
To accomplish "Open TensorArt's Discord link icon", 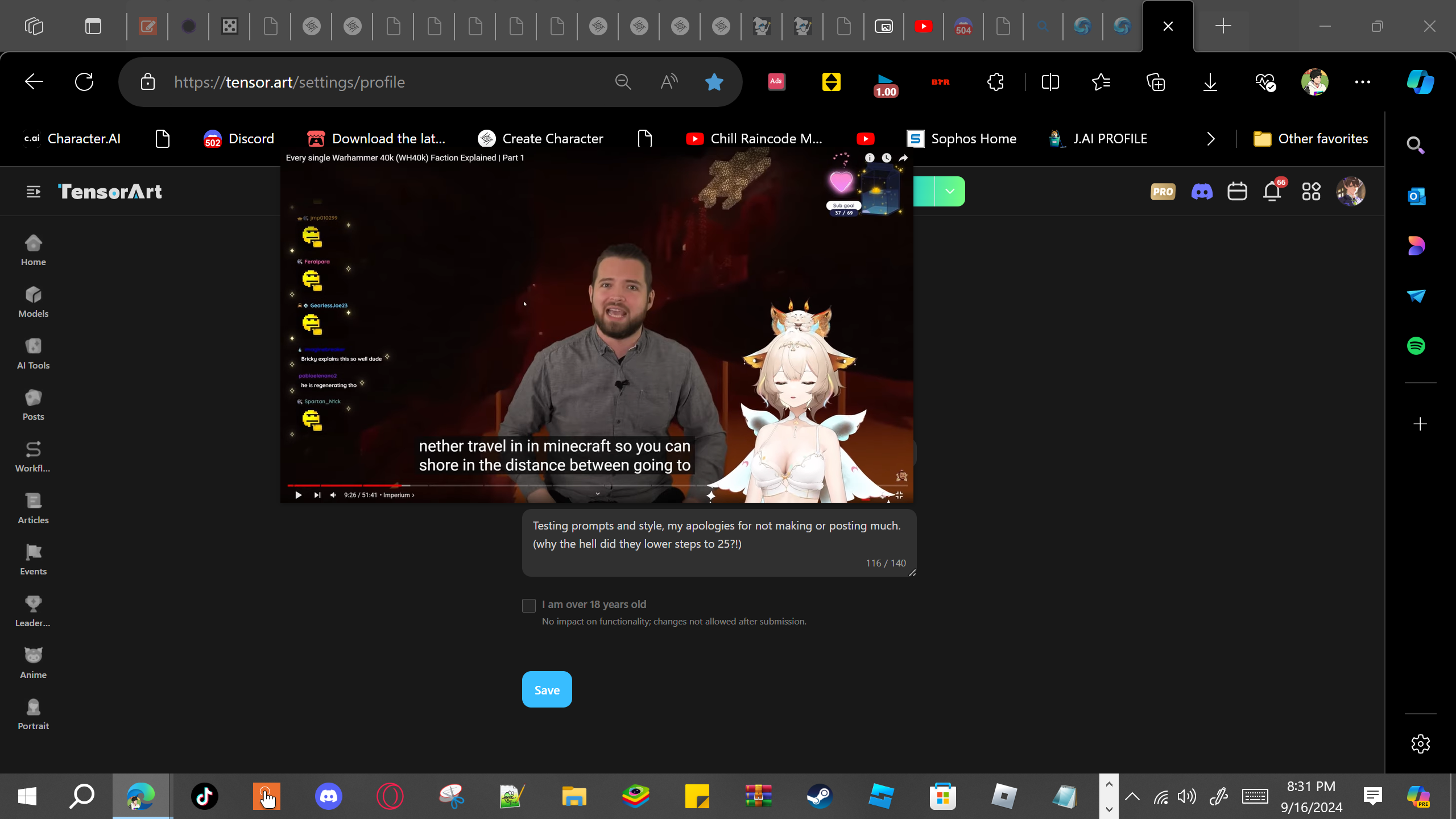I will click(x=1202, y=192).
